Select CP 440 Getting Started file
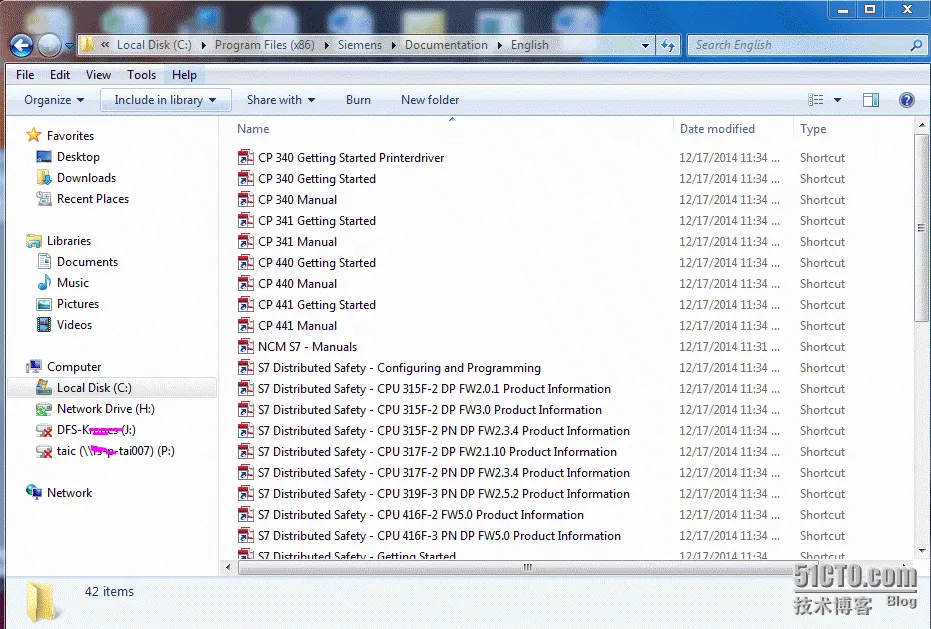 click(316, 263)
